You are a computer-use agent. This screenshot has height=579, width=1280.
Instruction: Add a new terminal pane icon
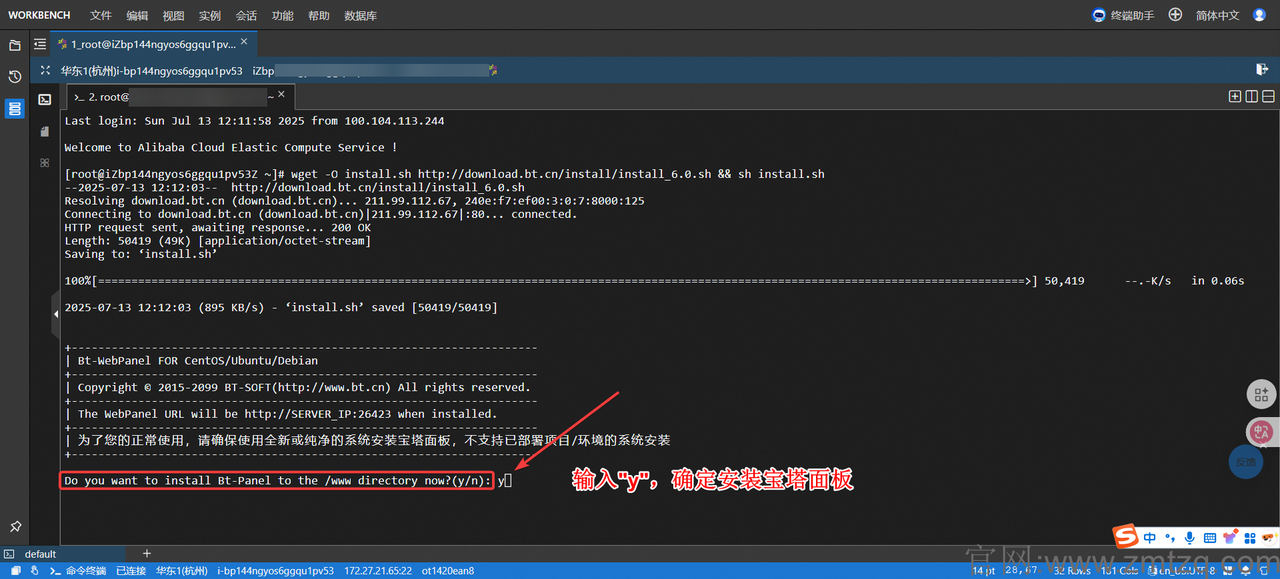1235,96
